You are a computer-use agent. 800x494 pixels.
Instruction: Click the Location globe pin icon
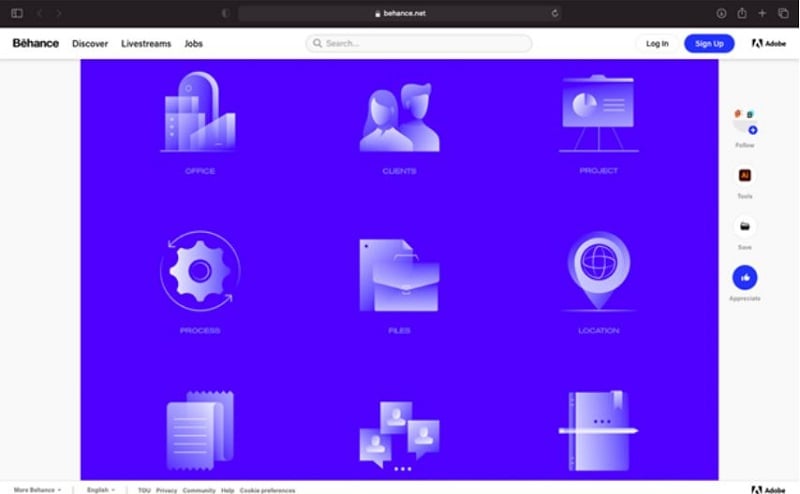pos(598,271)
